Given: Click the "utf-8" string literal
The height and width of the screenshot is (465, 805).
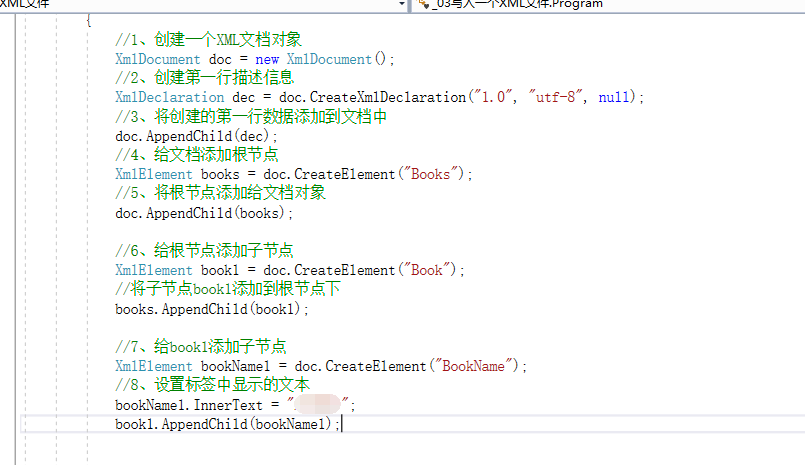Looking at the screenshot, I should coord(555,97).
